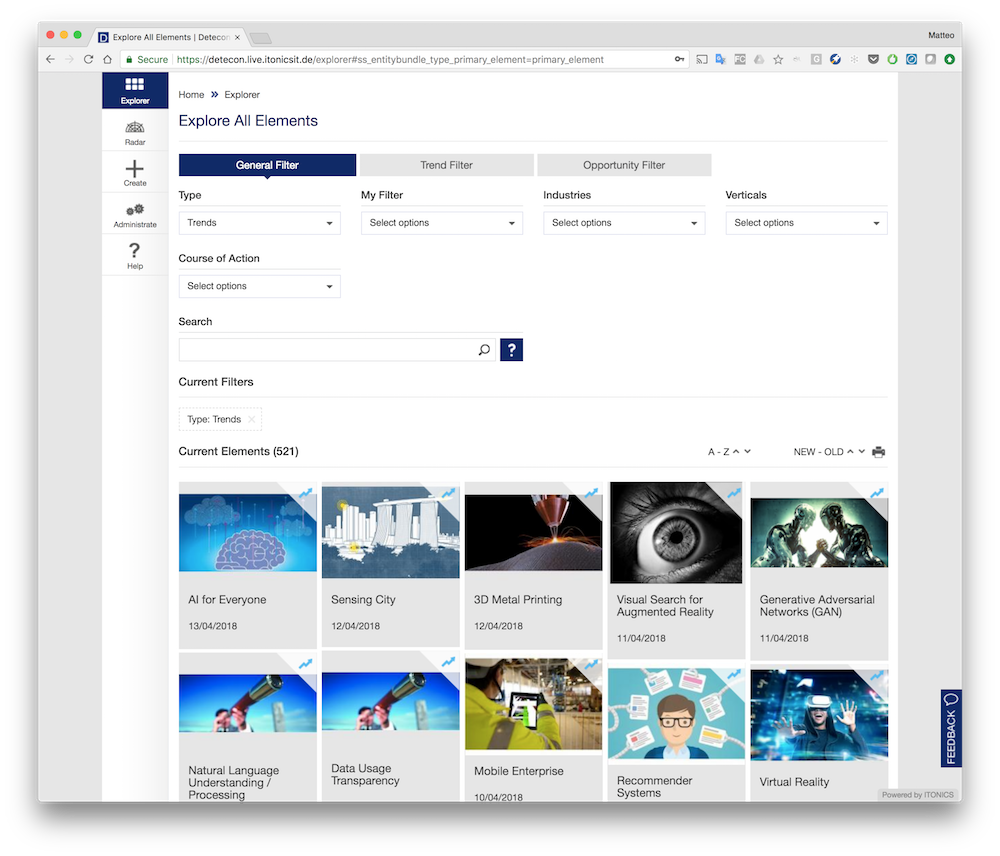Open the Recommender Systems thumbnail
This screenshot has width=1000, height=856.
click(x=677, y=713)
